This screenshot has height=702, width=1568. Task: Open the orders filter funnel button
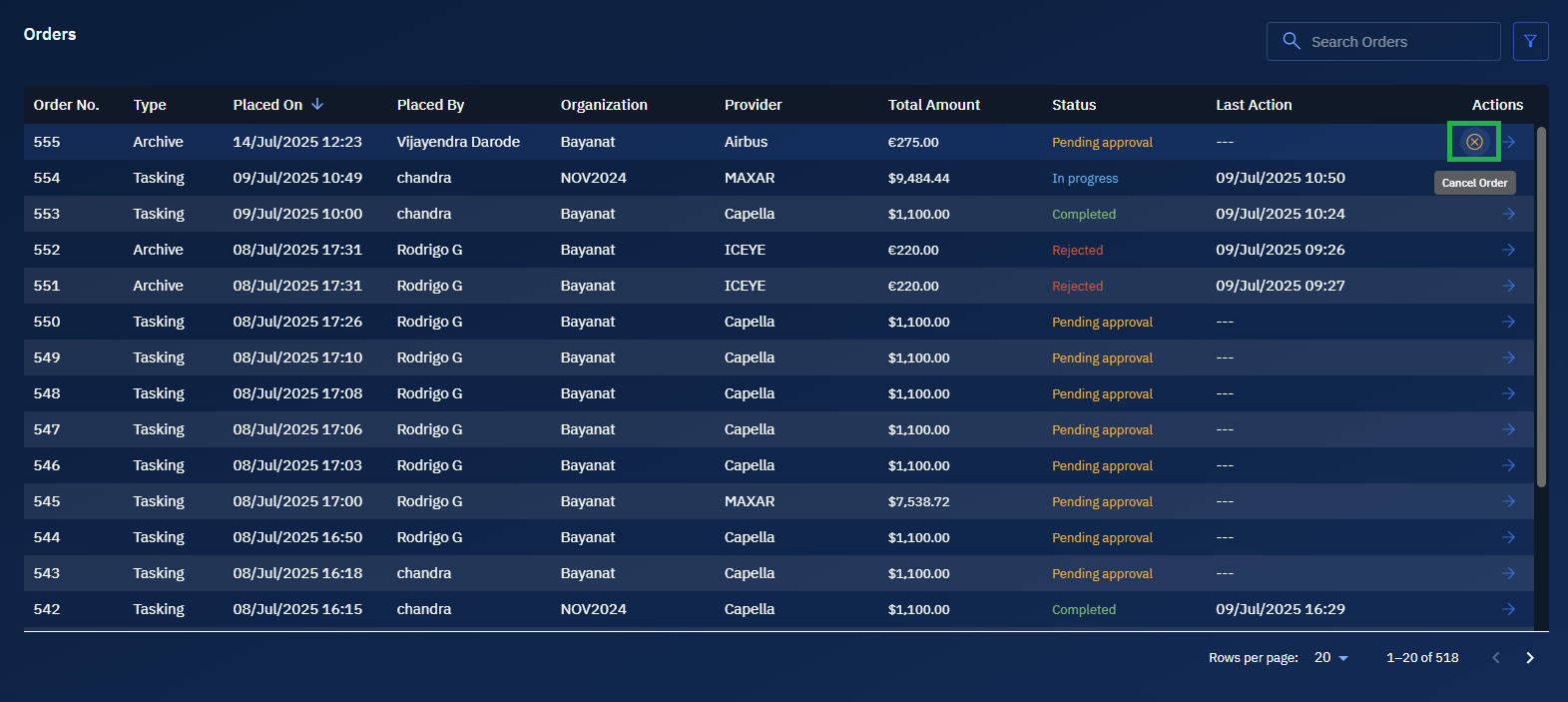pos(1530,41)
